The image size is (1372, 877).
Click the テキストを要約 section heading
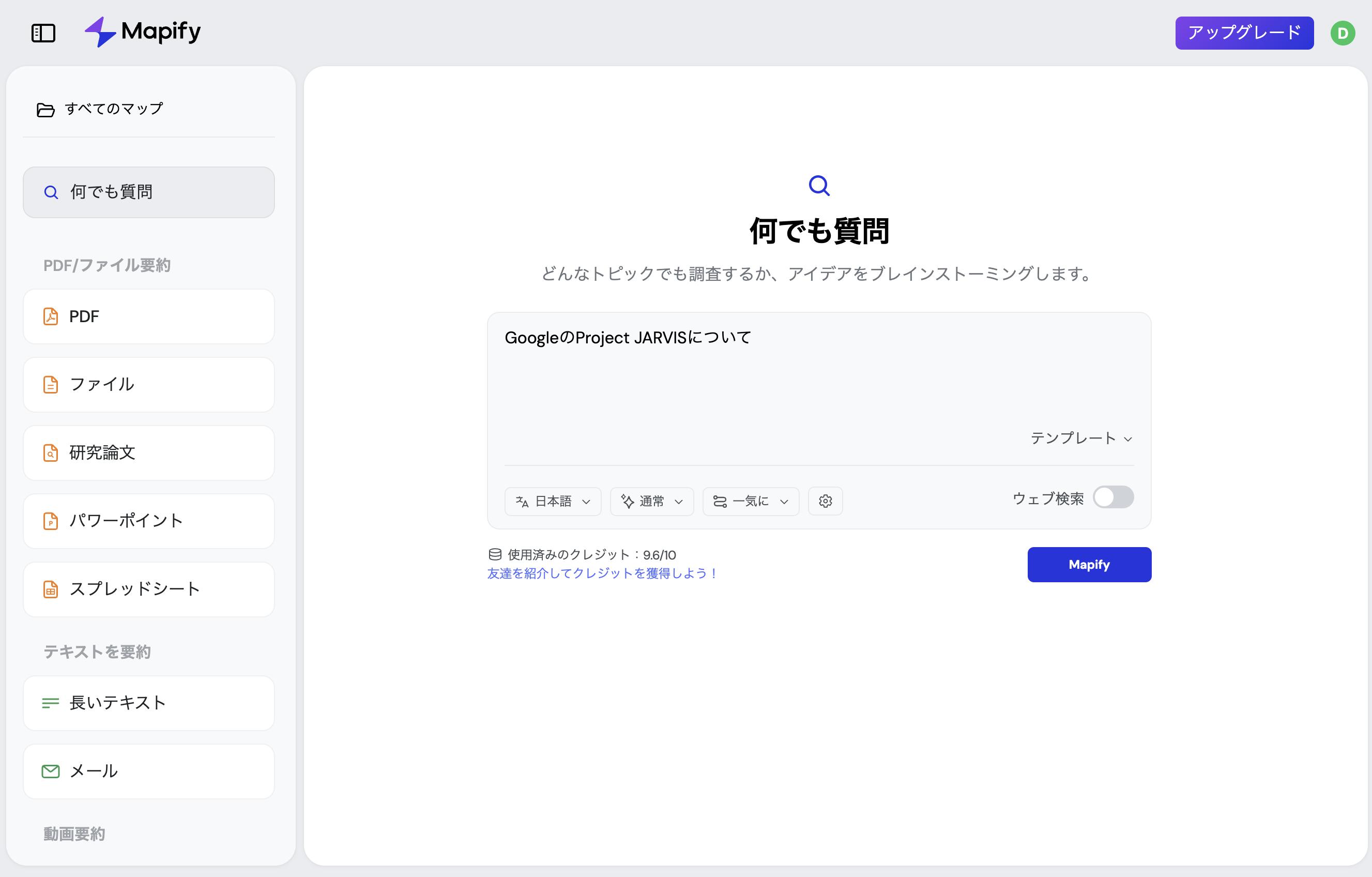[97, 652]
